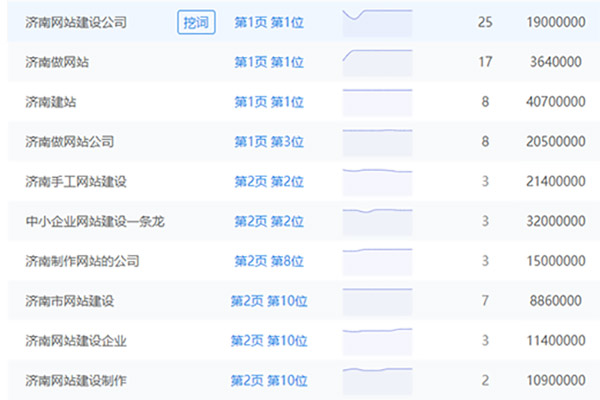Click index value 25
600x400 pixels.
tap(485, 22)
